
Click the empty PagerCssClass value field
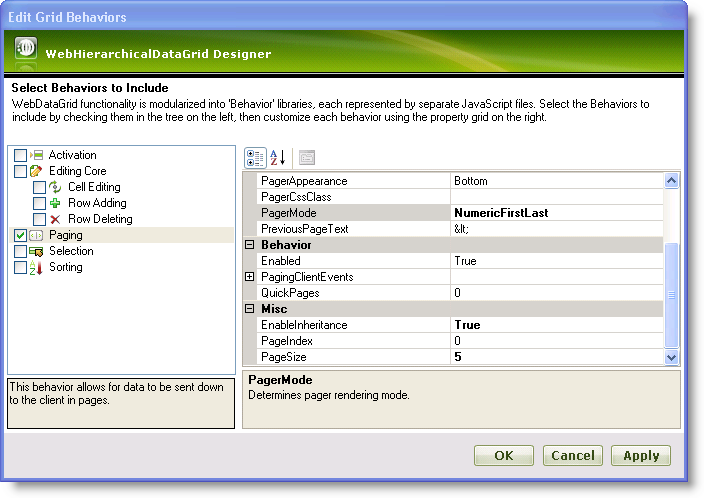557,197
